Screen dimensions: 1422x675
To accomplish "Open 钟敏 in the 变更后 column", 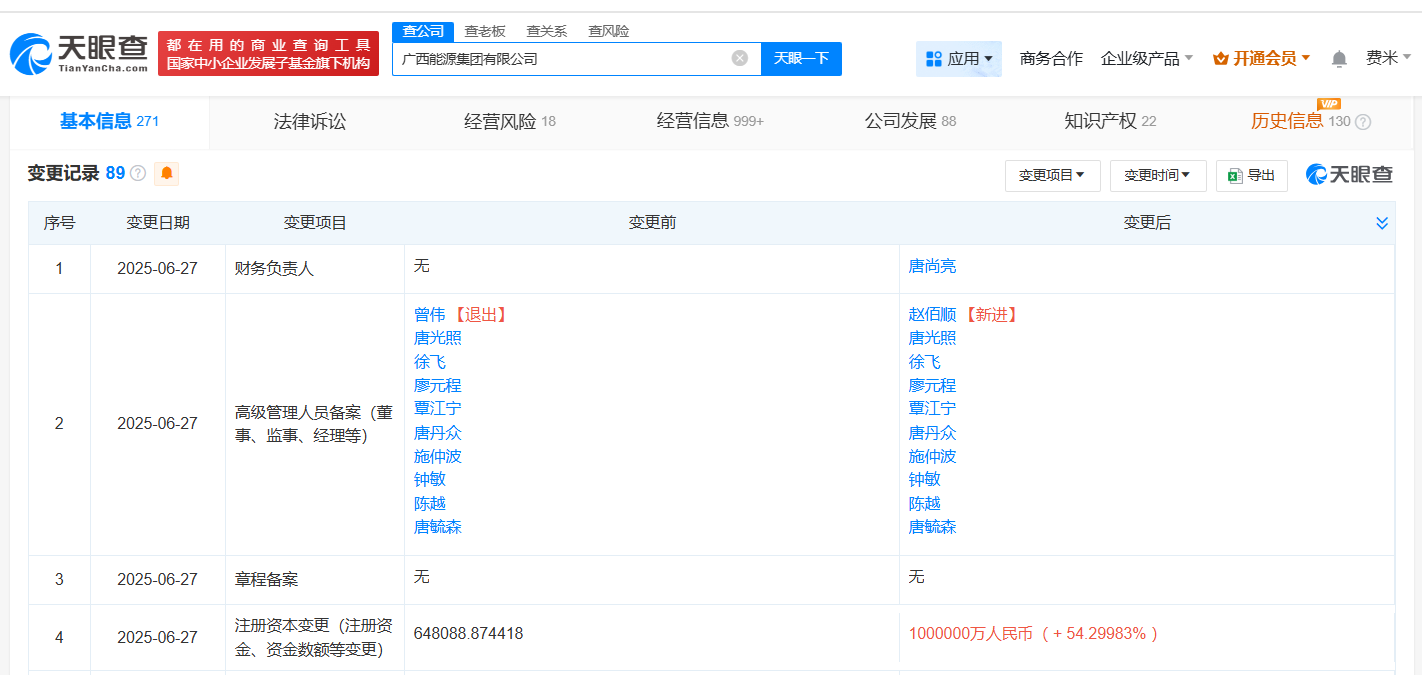I will [x=925, y=479].
